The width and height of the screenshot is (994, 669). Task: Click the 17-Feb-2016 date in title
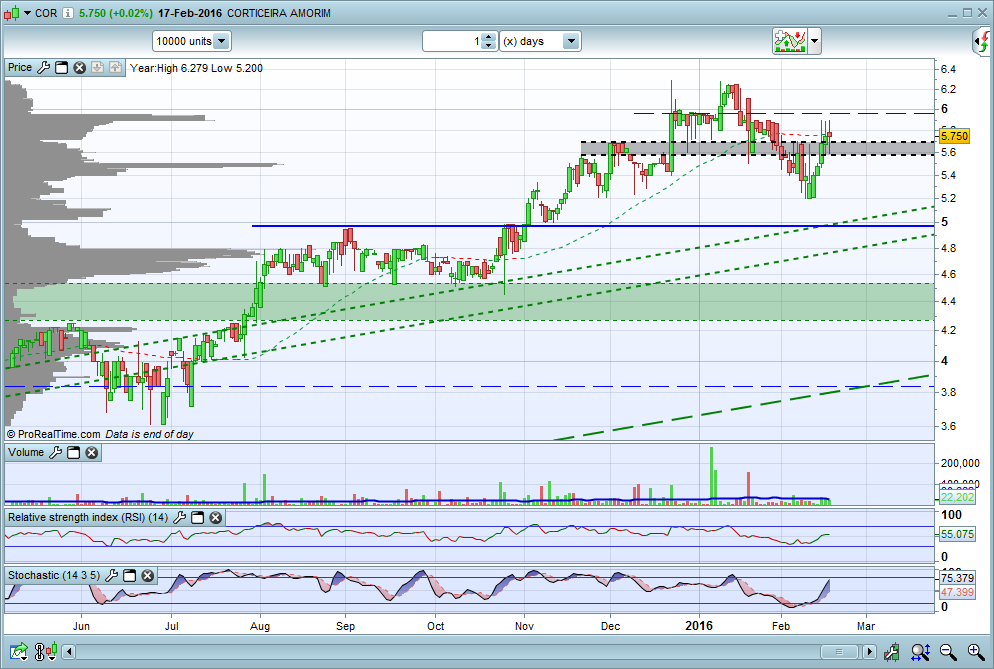pos(190,13)
